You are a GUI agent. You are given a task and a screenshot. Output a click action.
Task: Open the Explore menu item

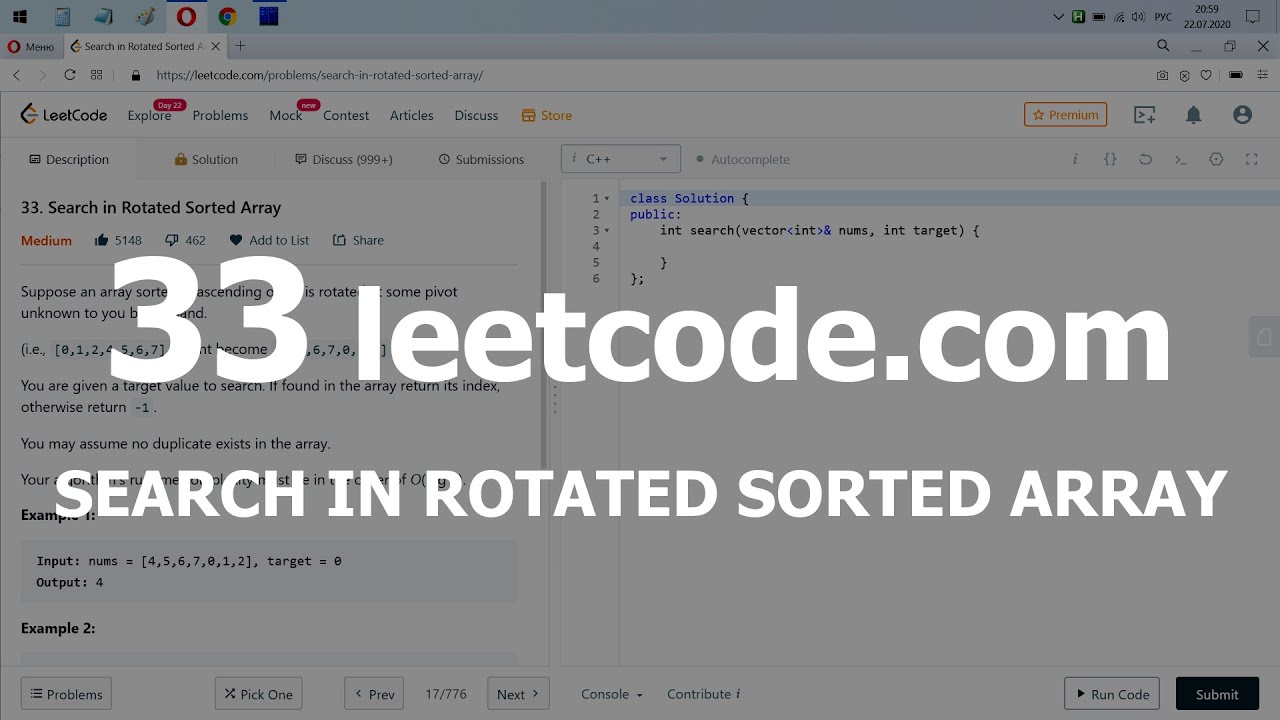[149, 116]
